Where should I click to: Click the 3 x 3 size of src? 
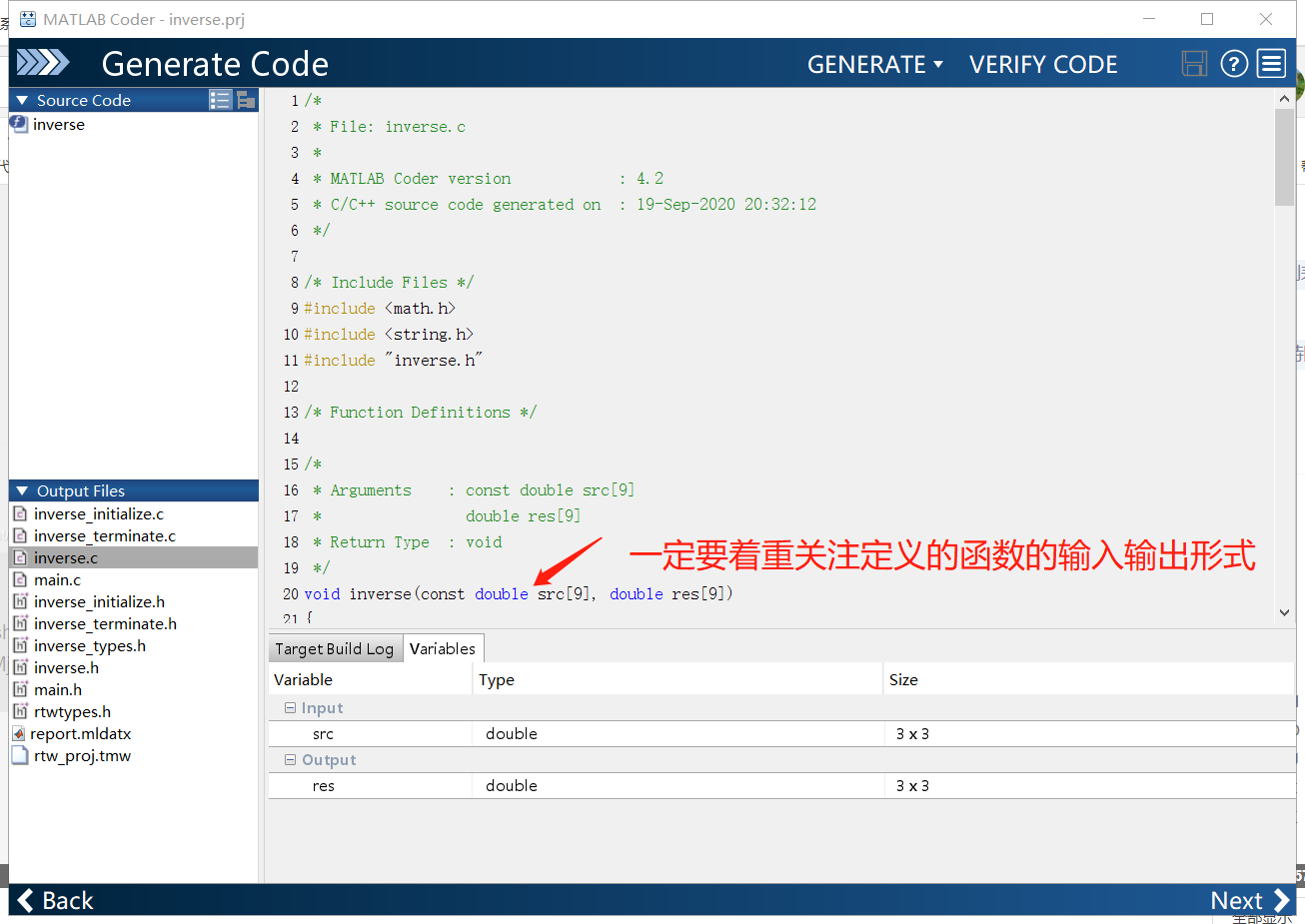(x=912, y=733)
